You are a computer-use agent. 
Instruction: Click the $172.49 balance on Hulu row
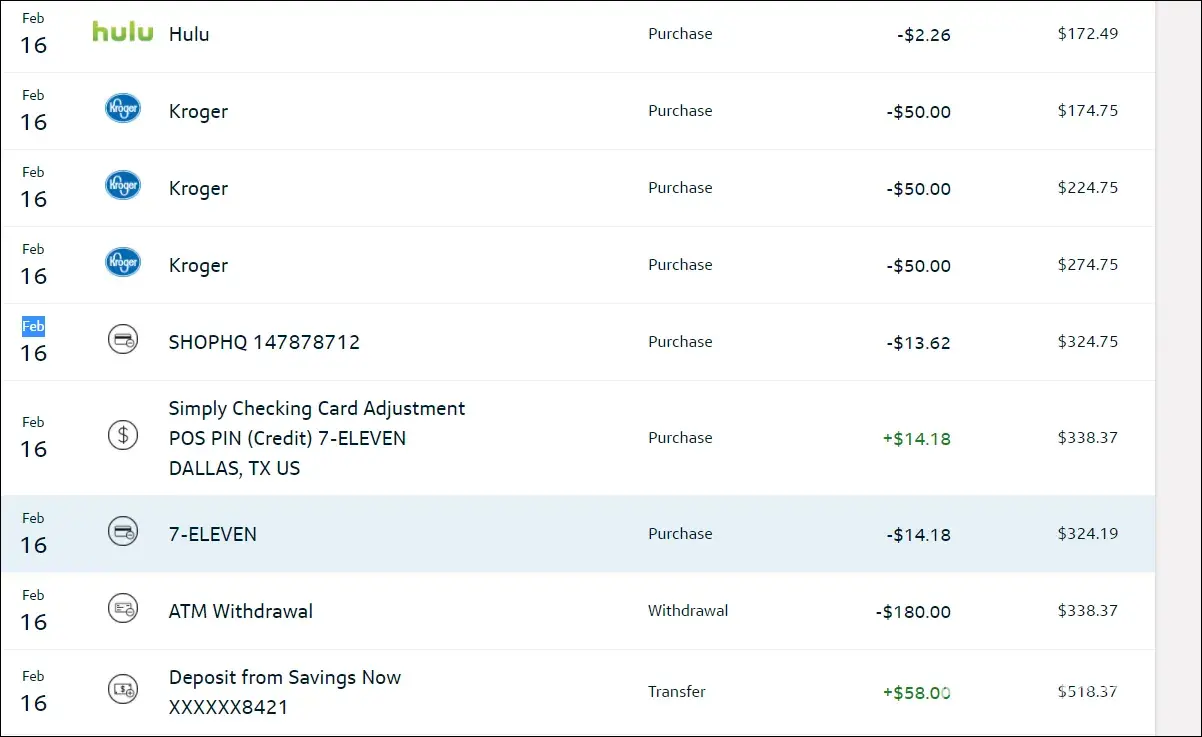click(1087, 34)
